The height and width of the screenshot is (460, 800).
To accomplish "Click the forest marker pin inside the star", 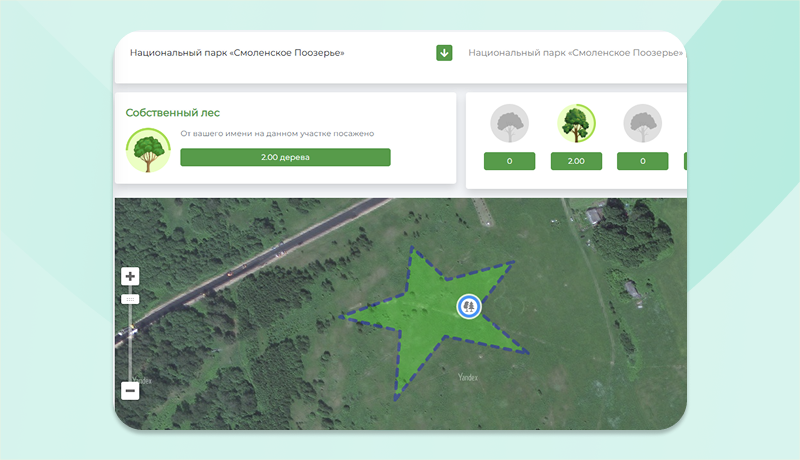I will pyautogui.click(x=468, y=306).
